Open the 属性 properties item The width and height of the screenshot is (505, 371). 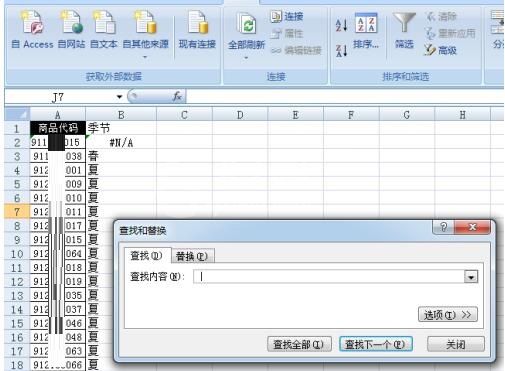coord(286,33)
